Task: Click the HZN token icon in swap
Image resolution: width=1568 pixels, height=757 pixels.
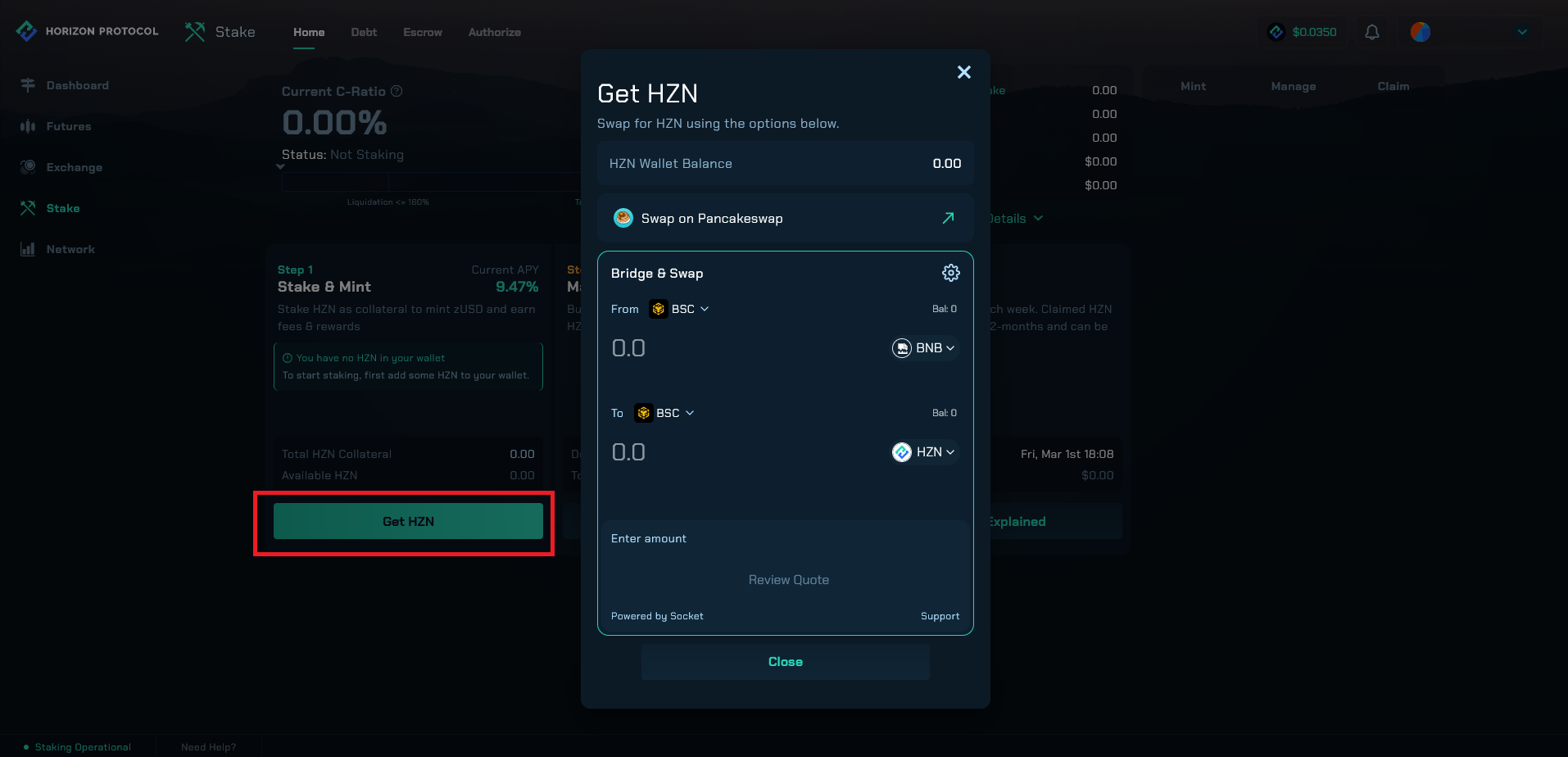Action: (x=902, y=452)
